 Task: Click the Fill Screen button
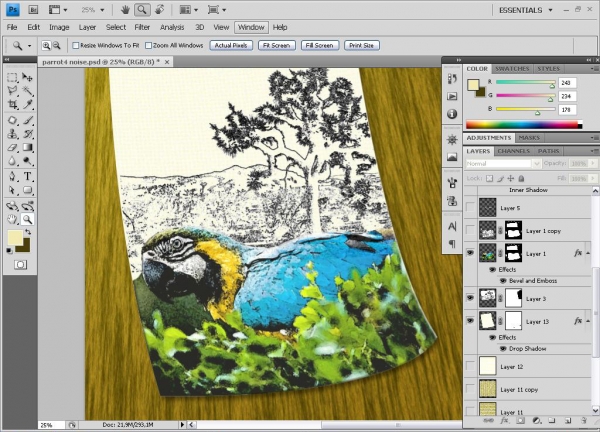[320, 46]
